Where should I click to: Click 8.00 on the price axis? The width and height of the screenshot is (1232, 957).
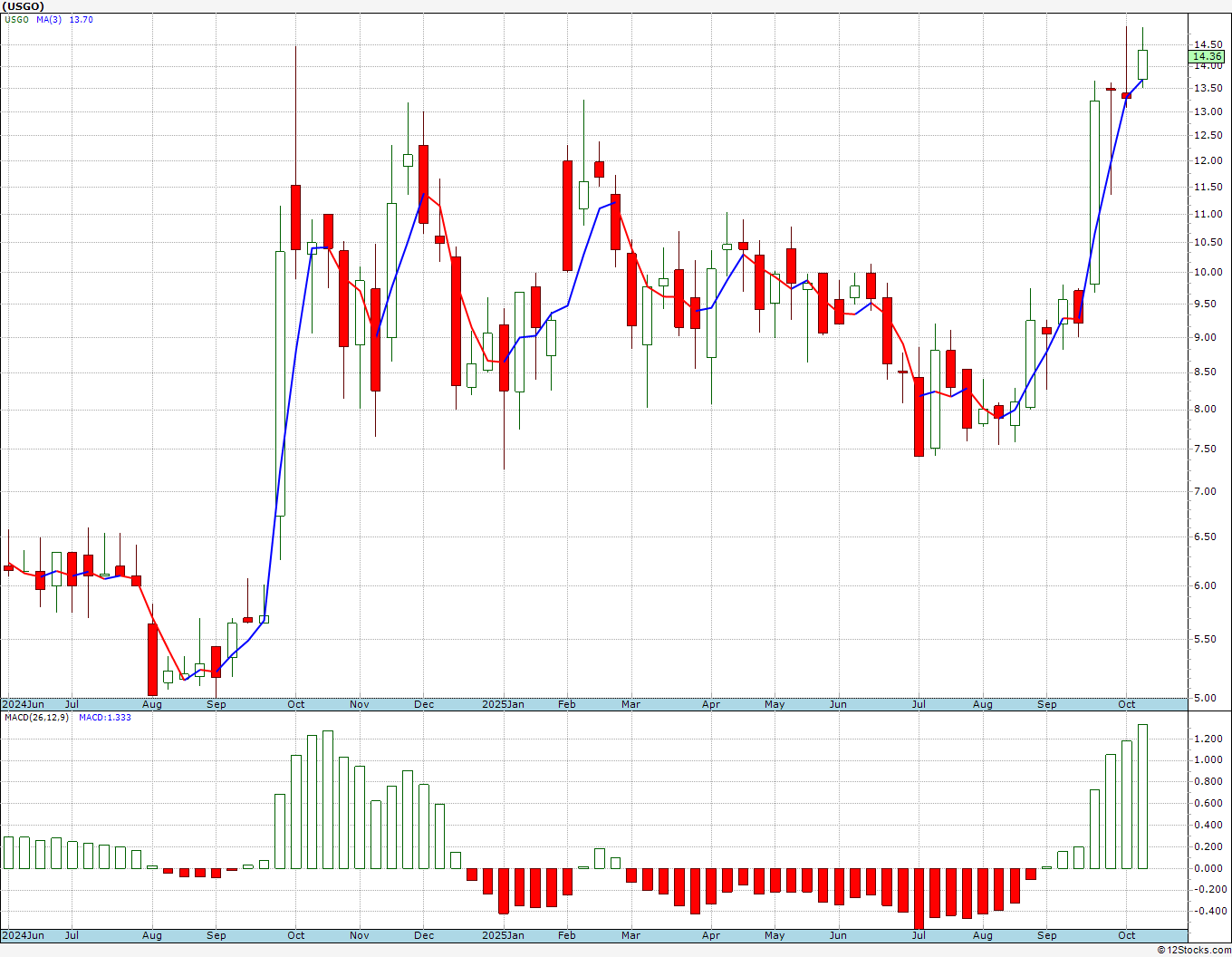coord(1207,410)
